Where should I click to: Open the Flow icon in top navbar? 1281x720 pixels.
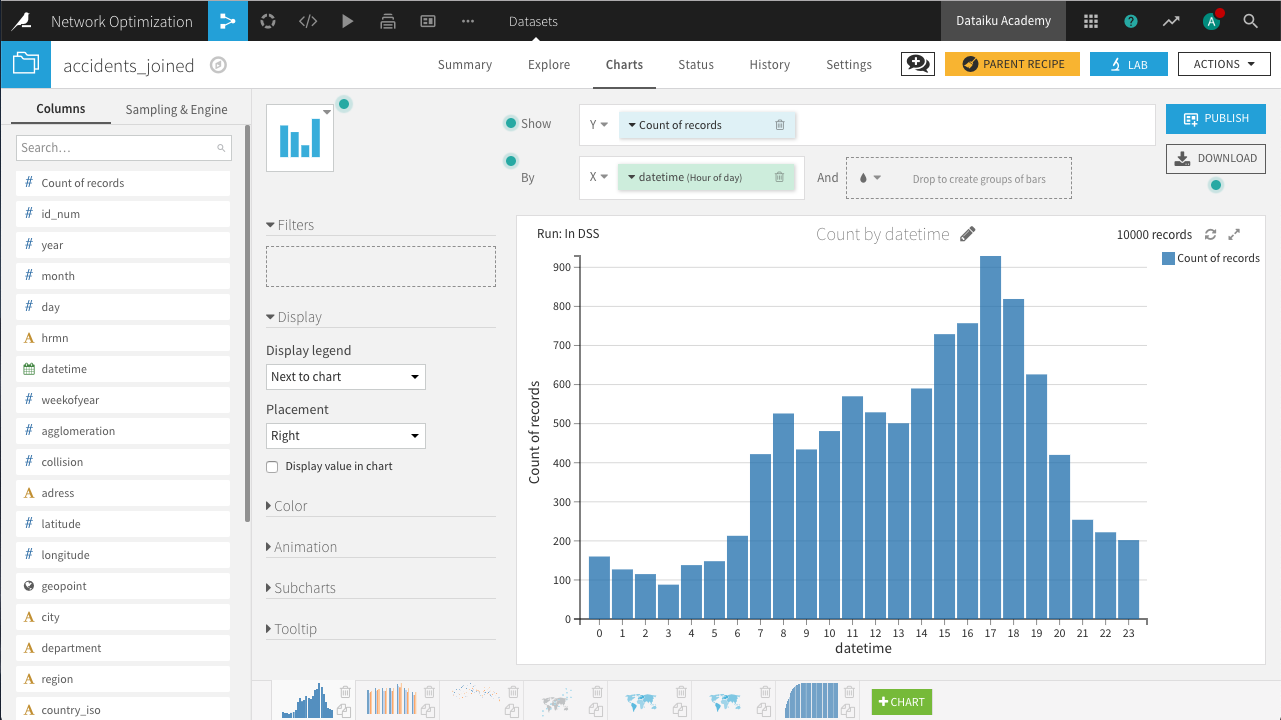tap(228, 21)
